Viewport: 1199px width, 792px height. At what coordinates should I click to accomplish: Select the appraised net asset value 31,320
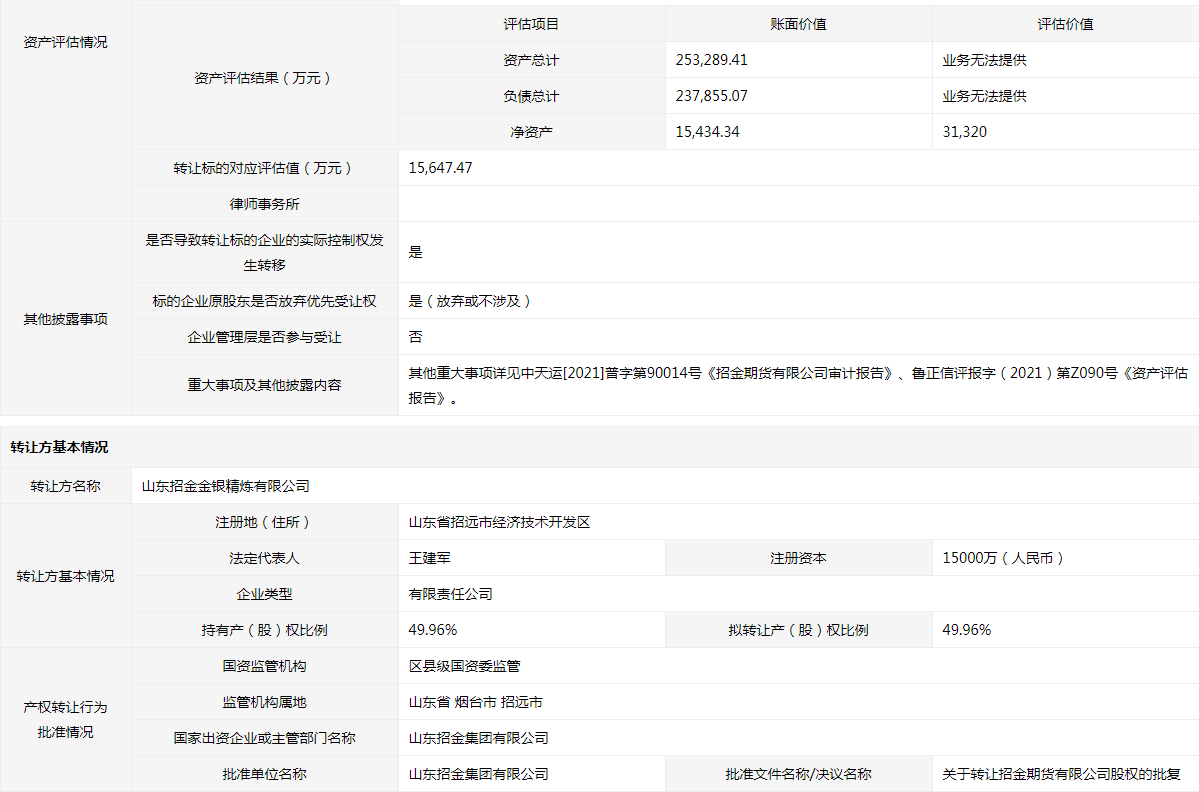click(x=964, y=131)
